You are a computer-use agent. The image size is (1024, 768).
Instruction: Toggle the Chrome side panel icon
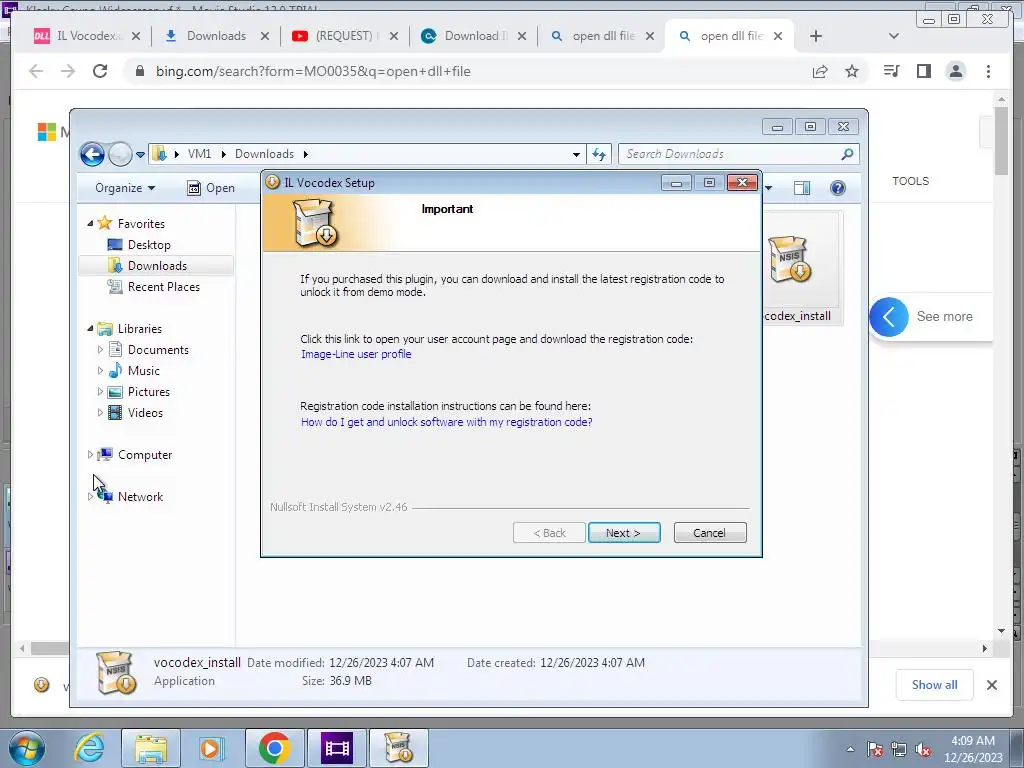[x=923, y=71]
